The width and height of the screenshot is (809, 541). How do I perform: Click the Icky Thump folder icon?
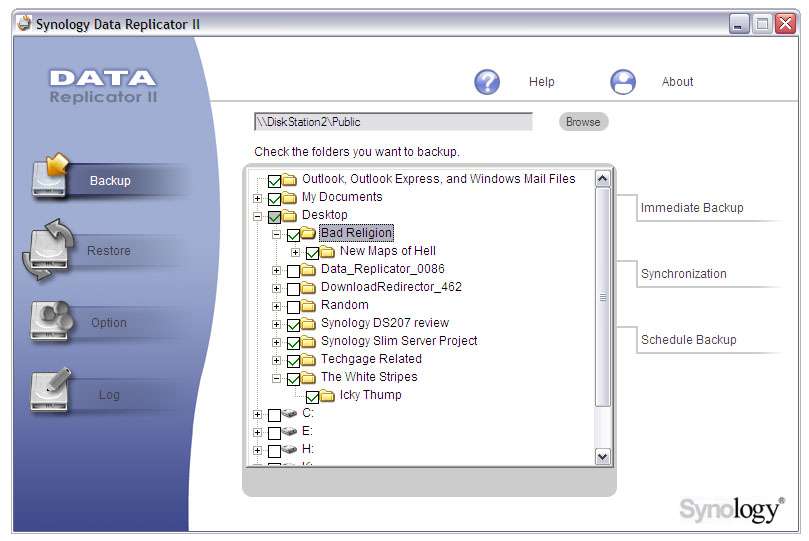coord(327,396)
